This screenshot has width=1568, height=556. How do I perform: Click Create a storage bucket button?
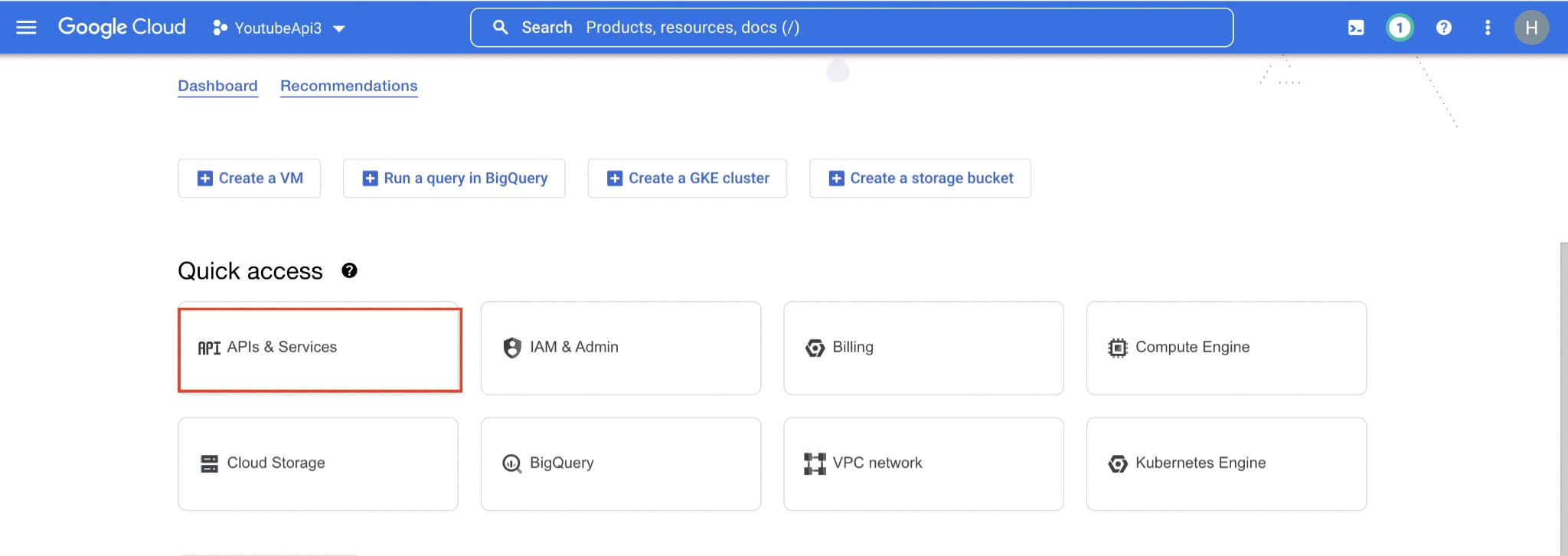pyautogui.click(x=920, y=178)
